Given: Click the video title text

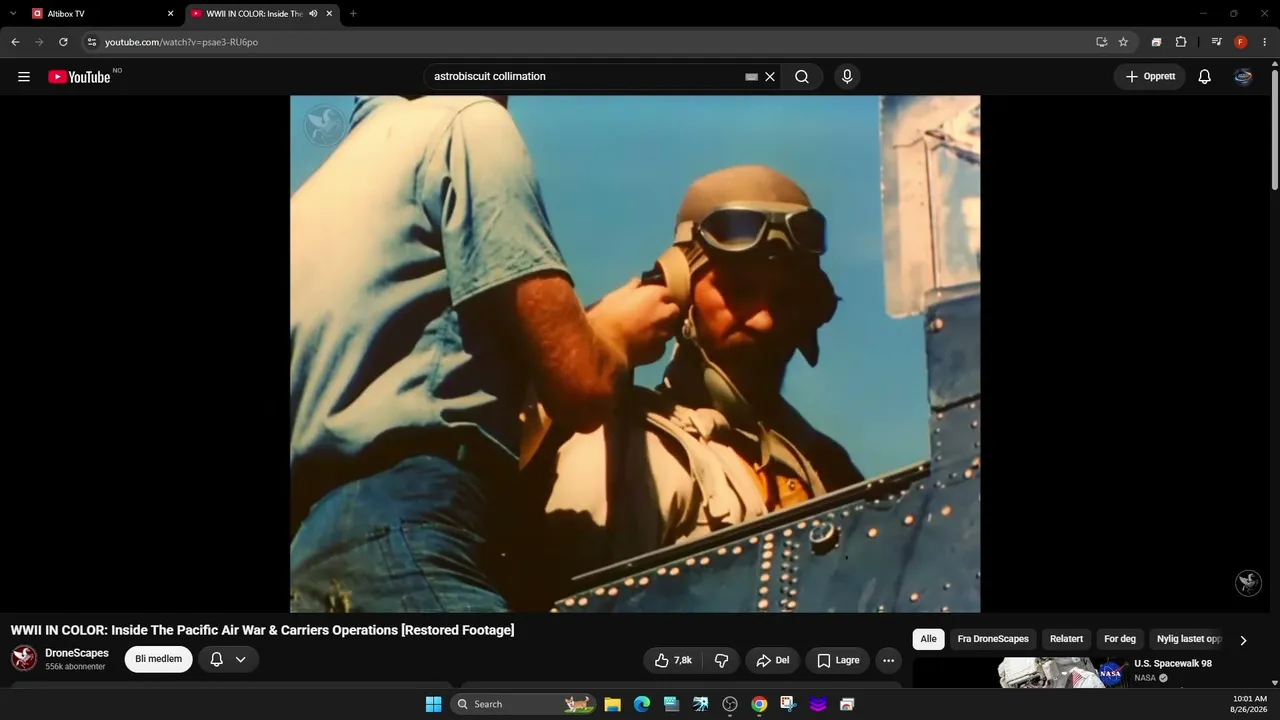Looking at the screenshot, I should pyautogui.click(x=262, y=630).
